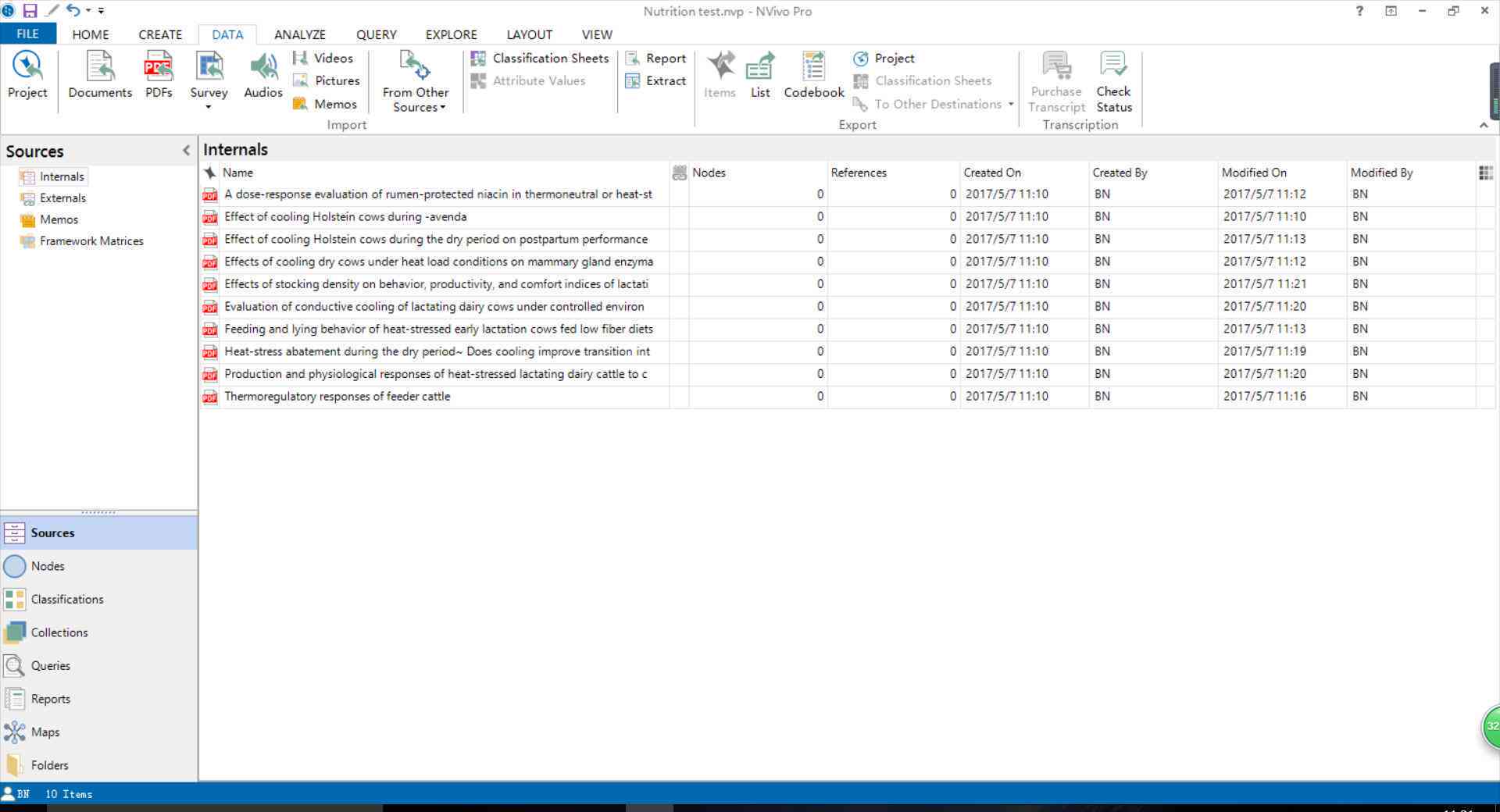Import Audios via the speaker icon
Screen dimensions: 1500x812
(x=263, y=75)
